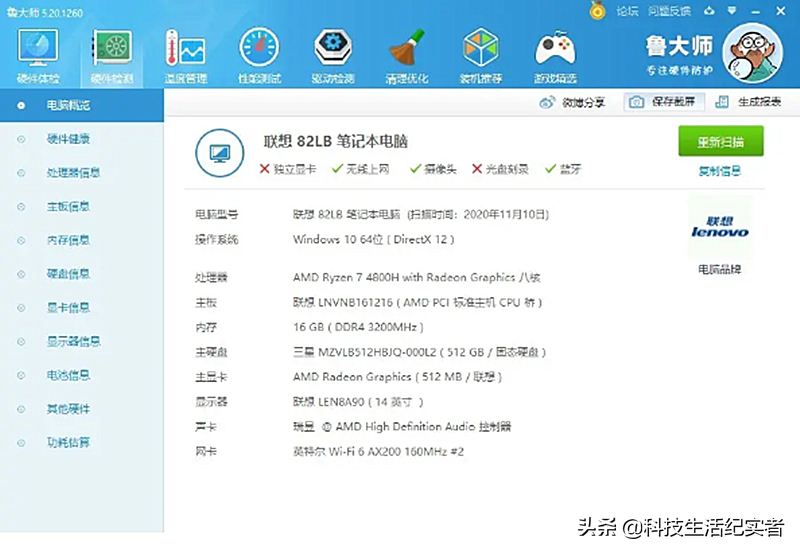Click the report icon beside 生成报表
800x553 pixels.
click(722, 102)
